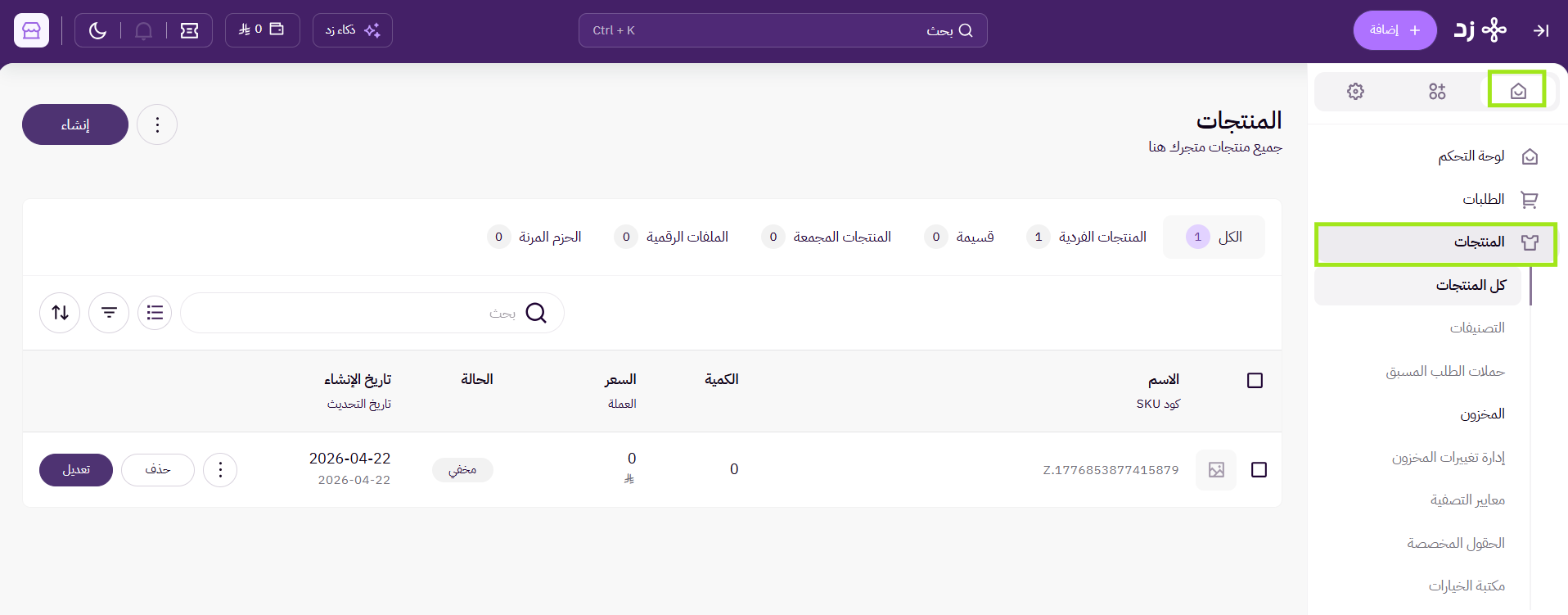Open wallet balance showing 0

(262, 29)
